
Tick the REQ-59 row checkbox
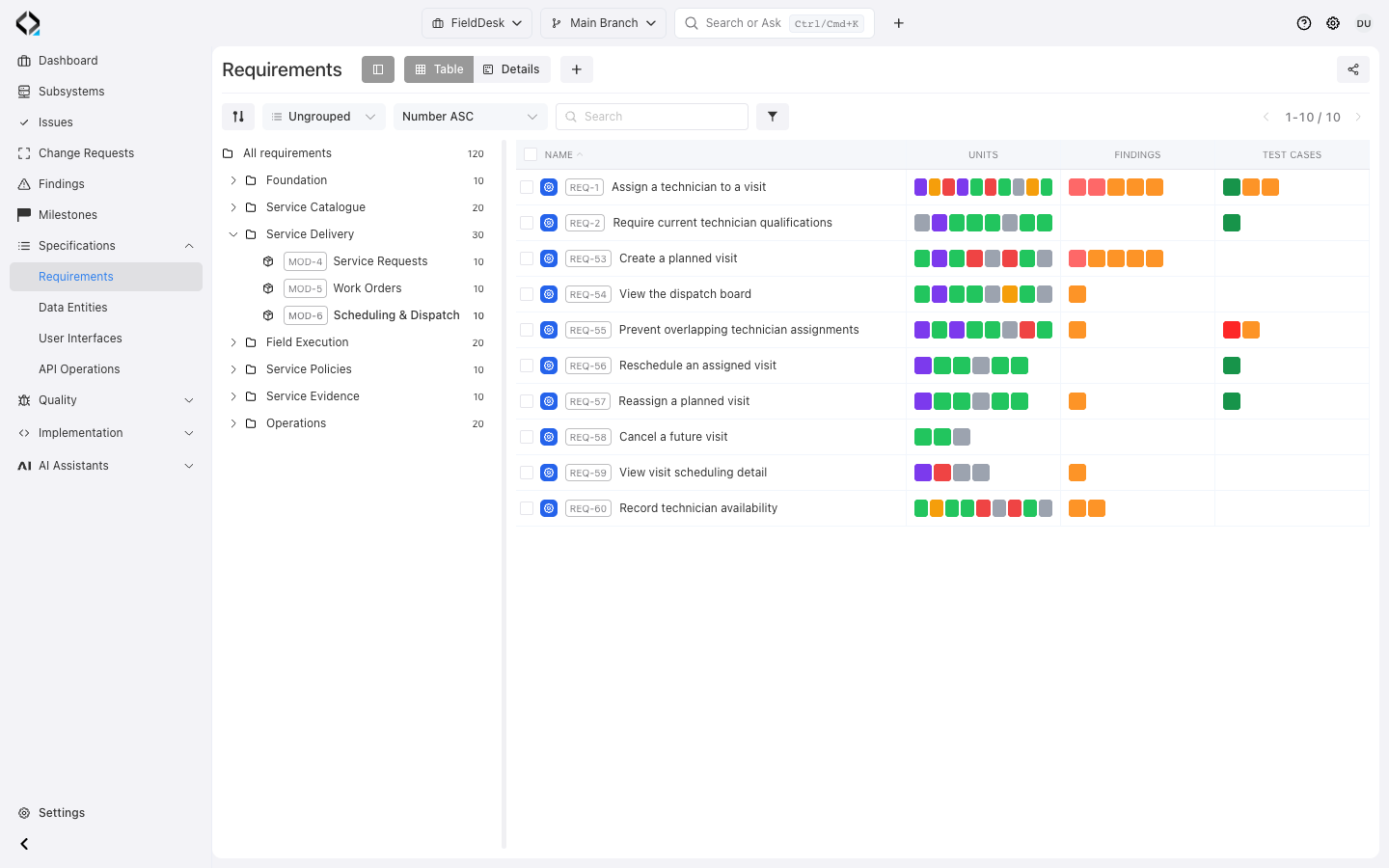pyautogui.click(x=527, y=473)
